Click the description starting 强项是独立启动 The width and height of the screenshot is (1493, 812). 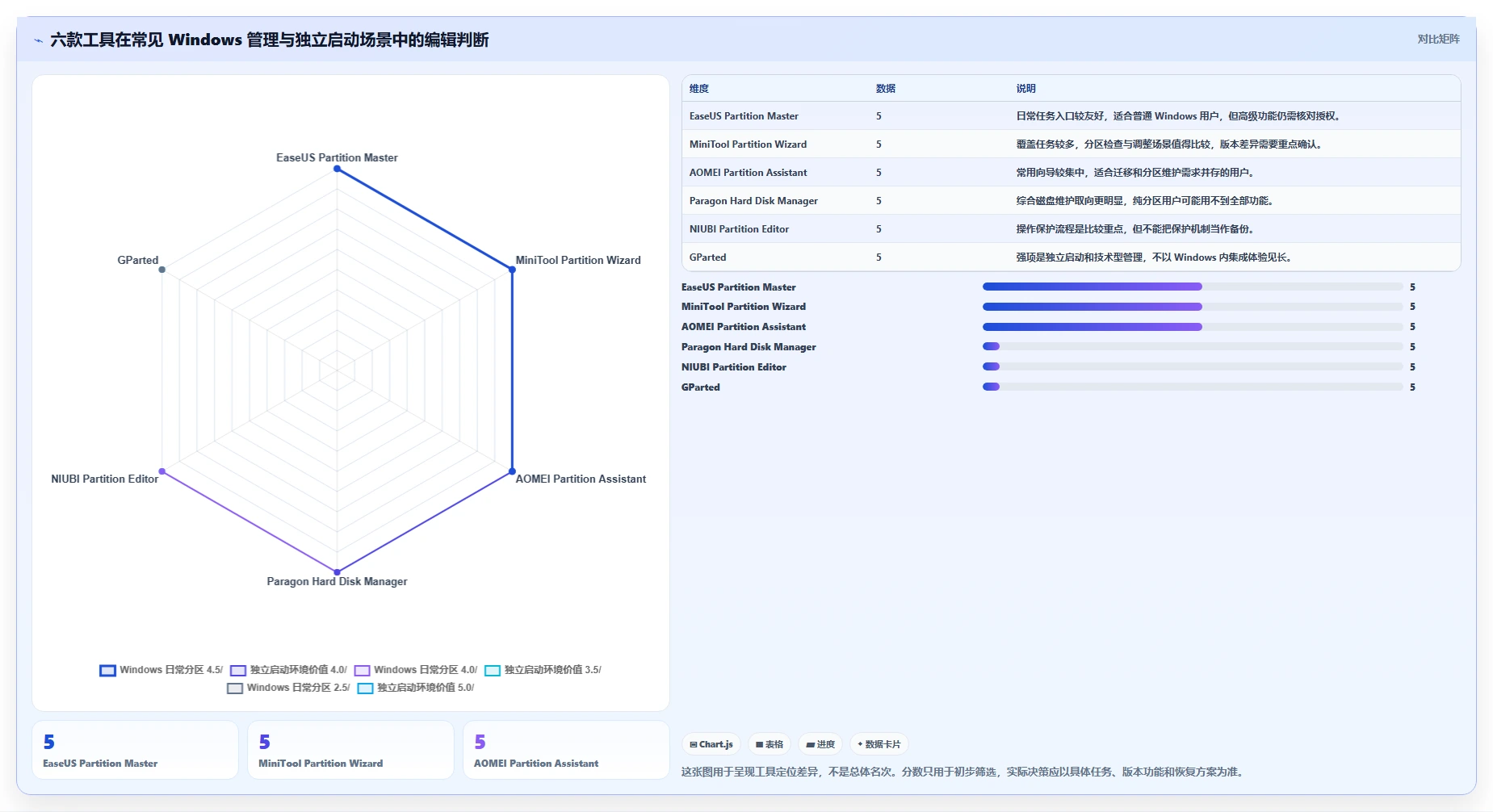pos(1155,257)
